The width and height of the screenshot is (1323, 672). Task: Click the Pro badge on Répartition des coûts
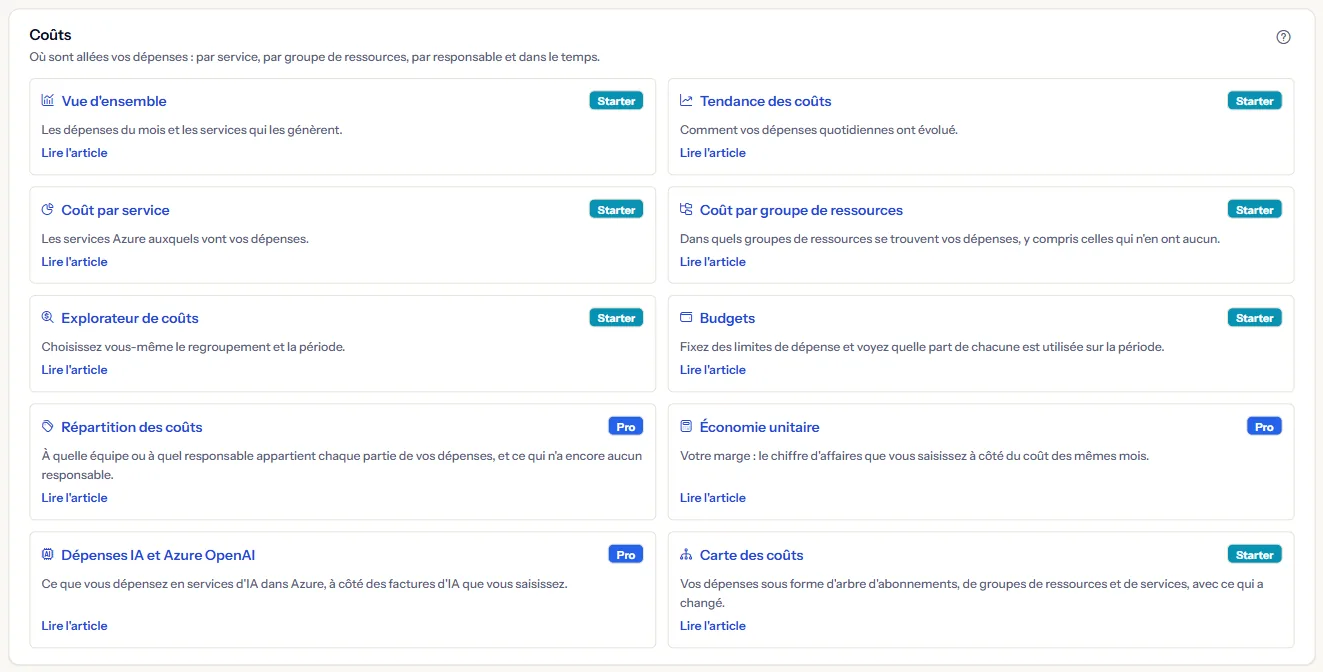coord(626,427)
